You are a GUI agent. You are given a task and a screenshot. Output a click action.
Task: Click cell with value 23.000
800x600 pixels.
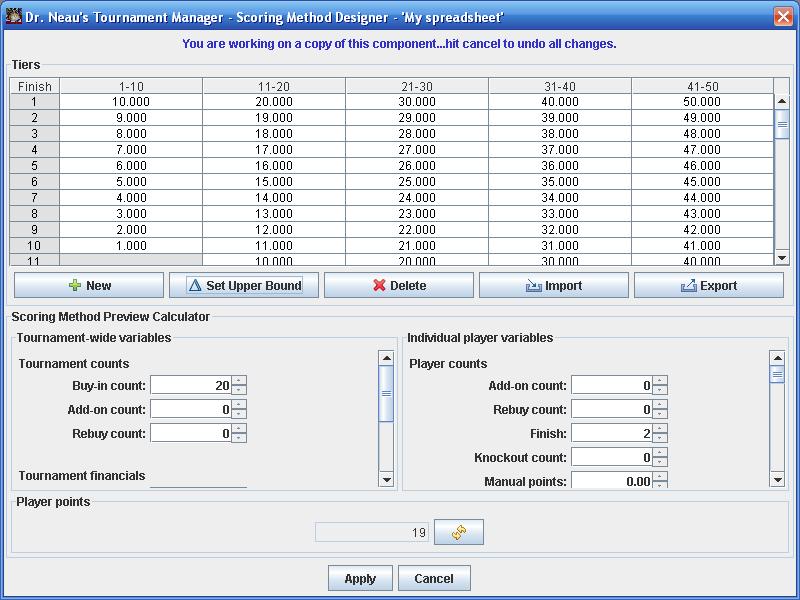coord(417,213)
